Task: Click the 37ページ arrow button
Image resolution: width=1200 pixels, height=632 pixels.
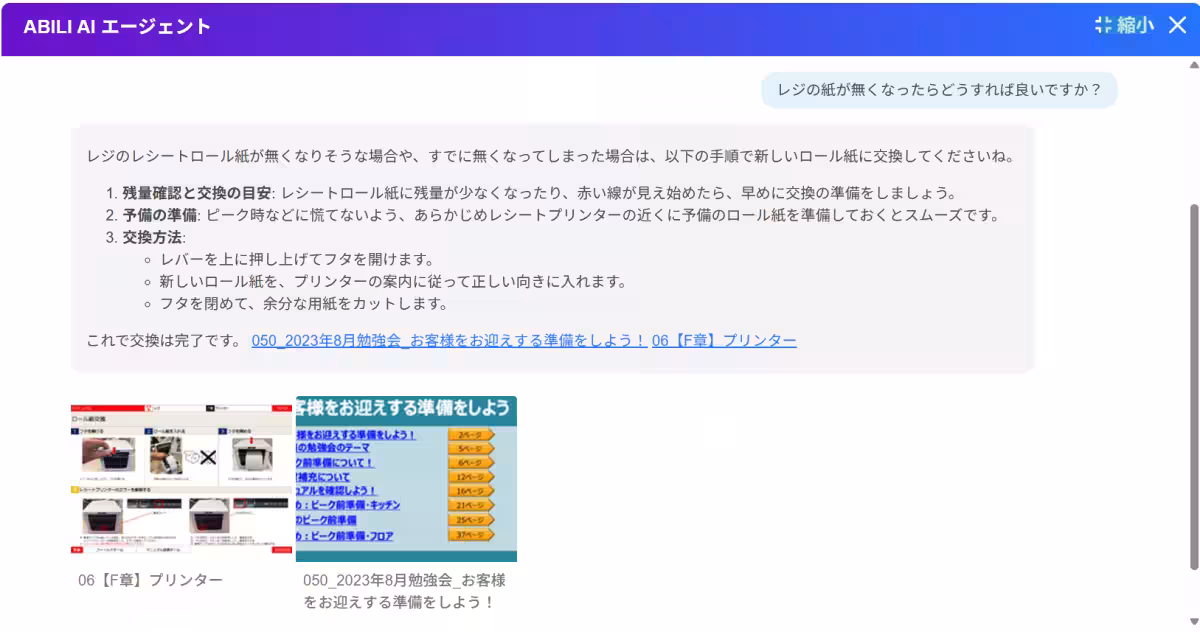Action: pyautogui.click(x=469, y=533)
